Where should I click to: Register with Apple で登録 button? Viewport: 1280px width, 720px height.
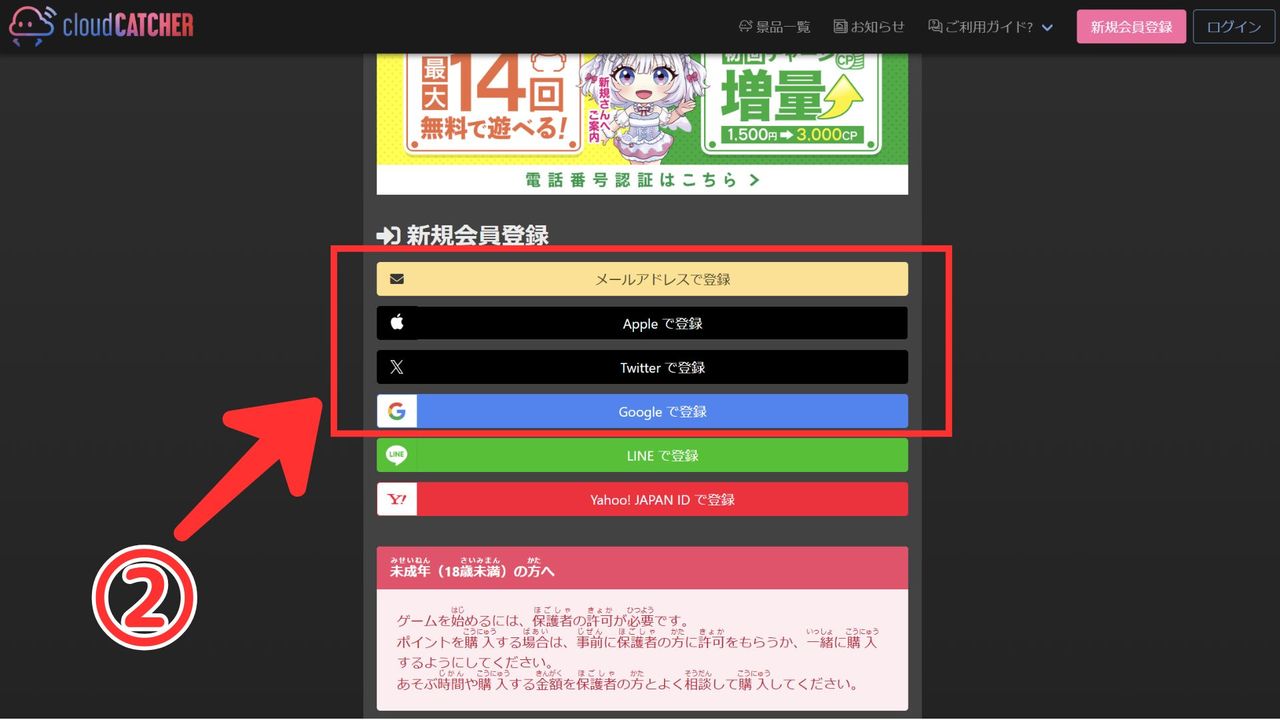(642, 323)
